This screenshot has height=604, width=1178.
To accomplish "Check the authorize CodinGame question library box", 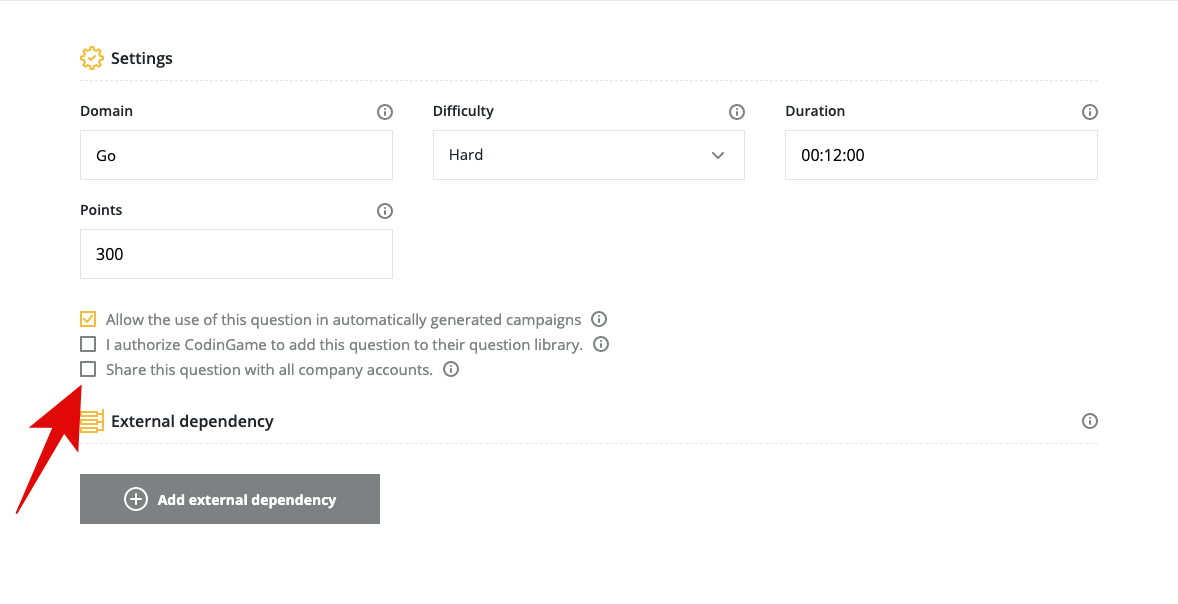I will 88,345.
